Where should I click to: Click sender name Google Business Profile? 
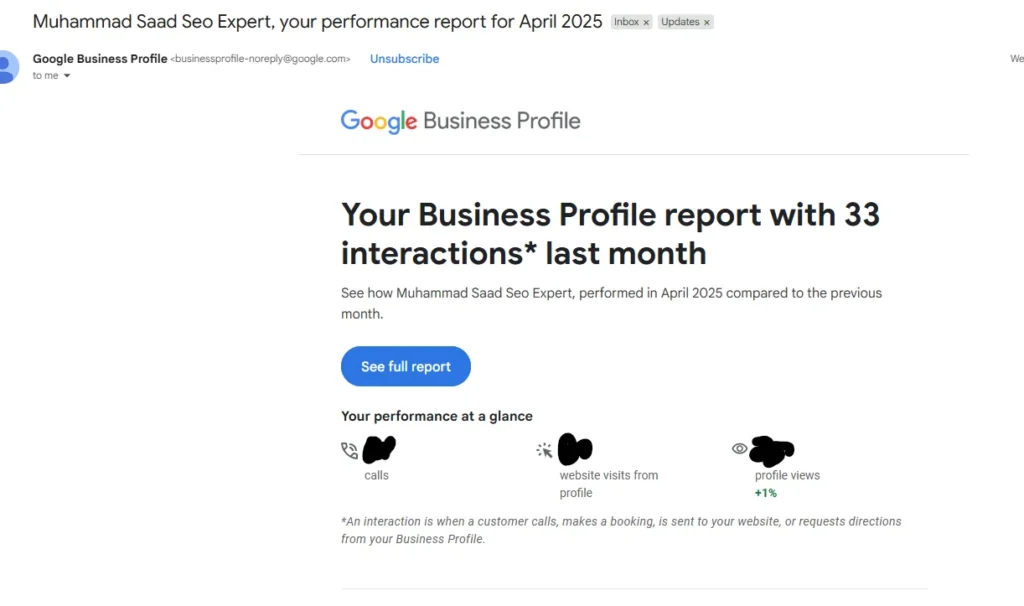[100, 59]
